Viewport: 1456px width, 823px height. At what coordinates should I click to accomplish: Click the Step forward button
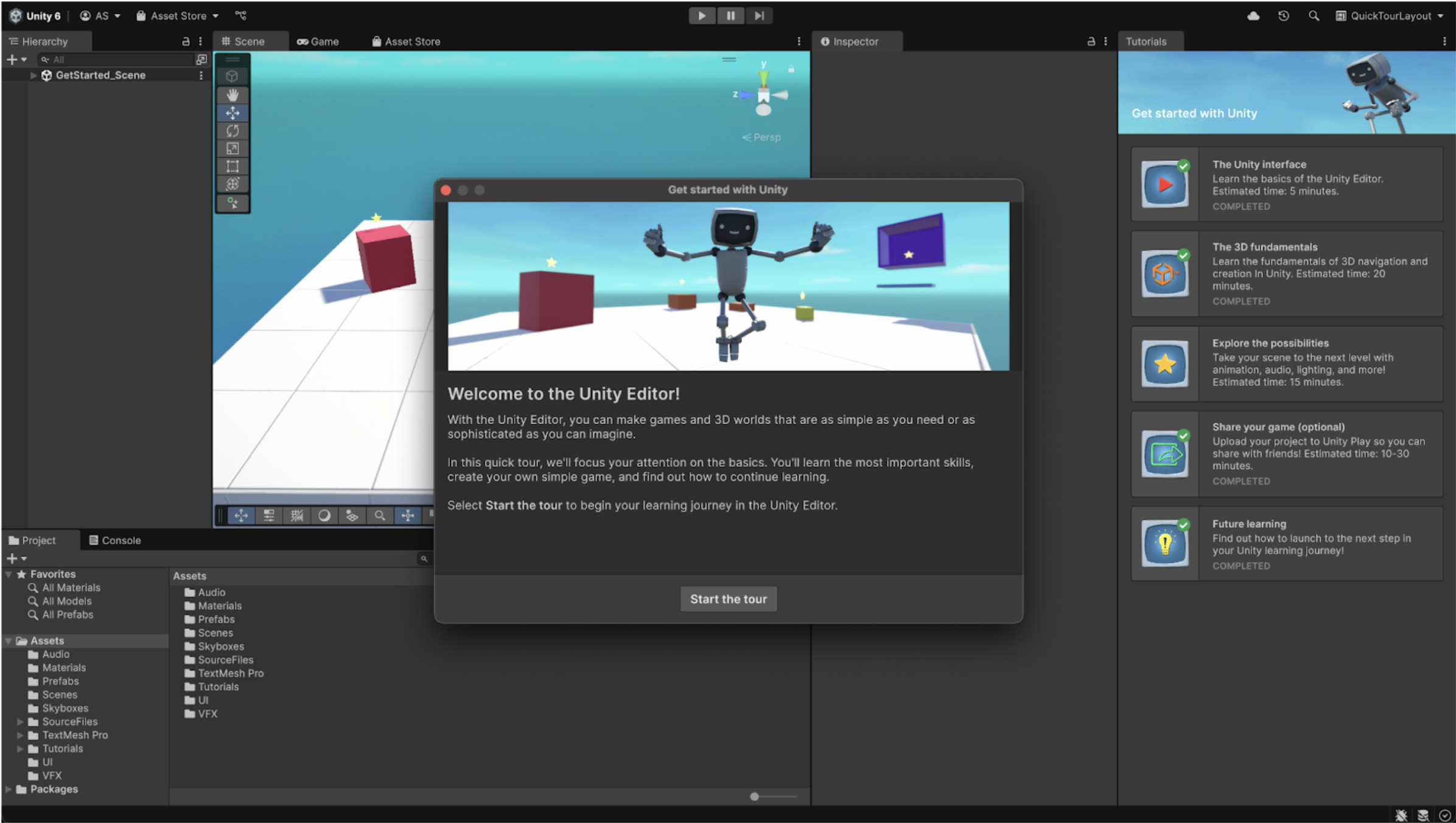[x=759, y=16]
